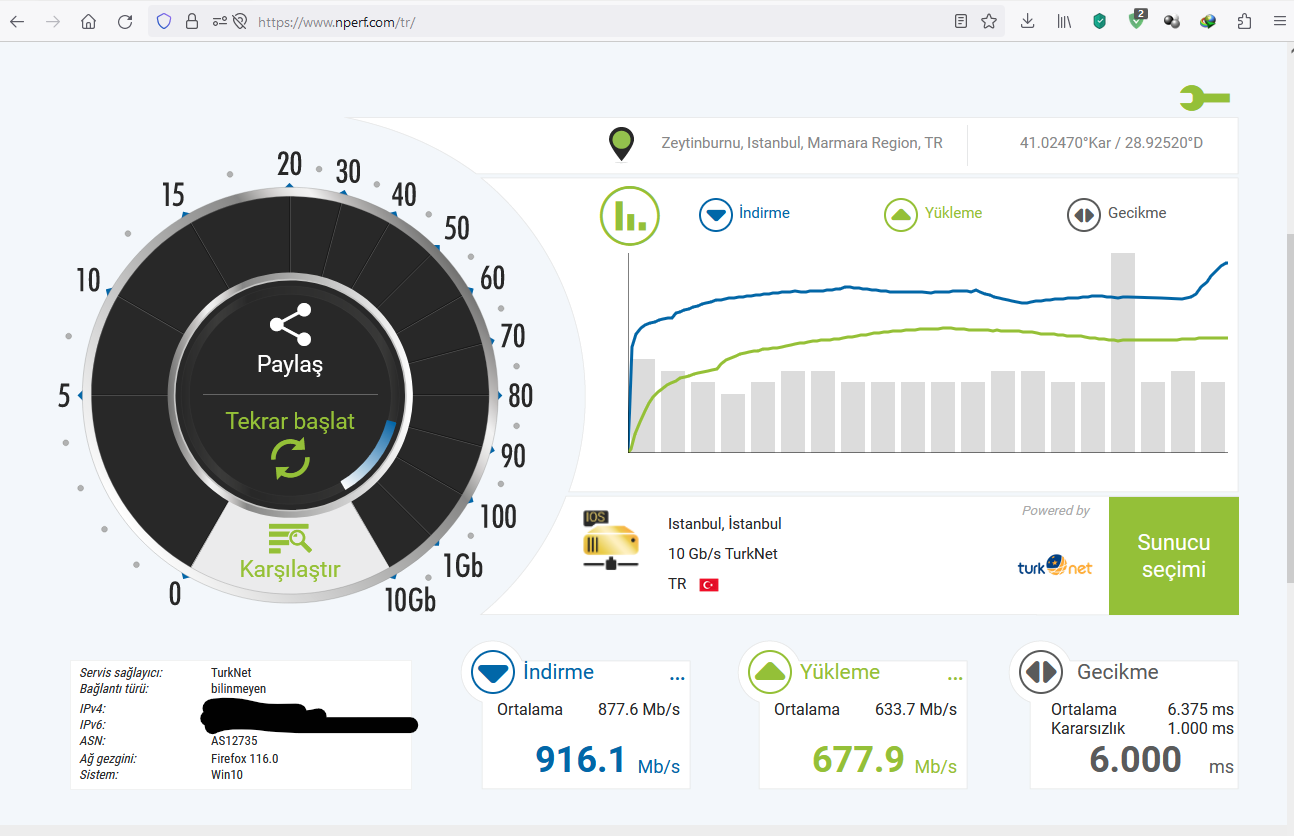Reload the nPerf page
The height and width of the screenshot is (836, 1294).
tap(125, 21)
